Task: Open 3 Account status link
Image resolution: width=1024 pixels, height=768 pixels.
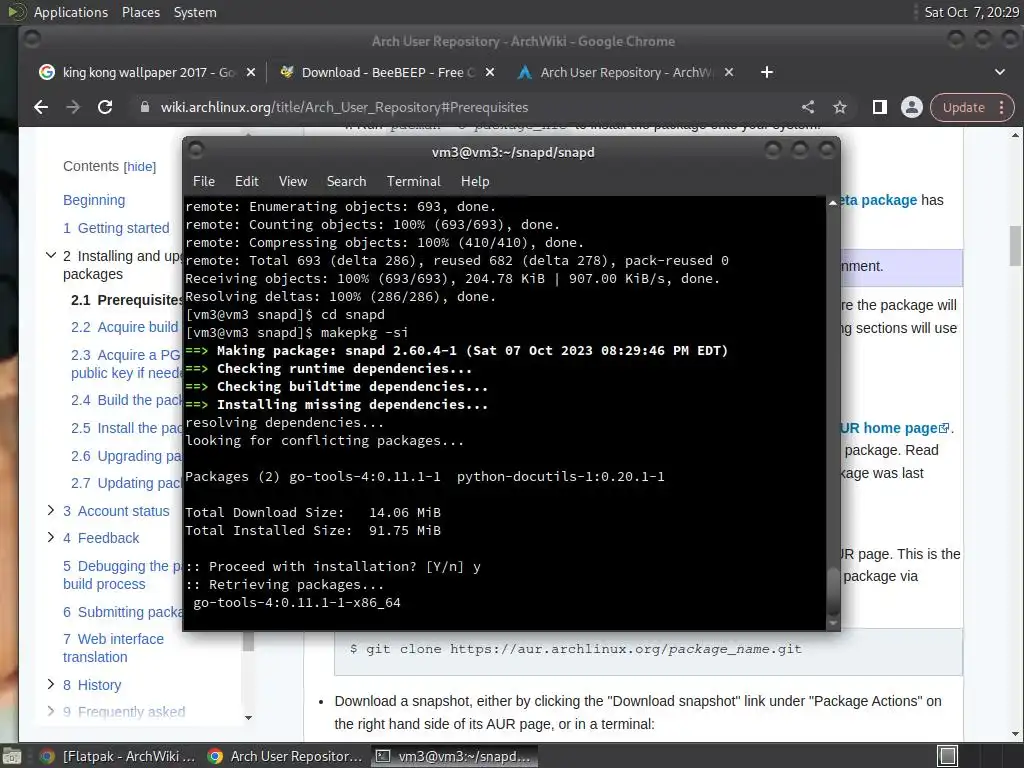Action: click(x=116, y=511)
